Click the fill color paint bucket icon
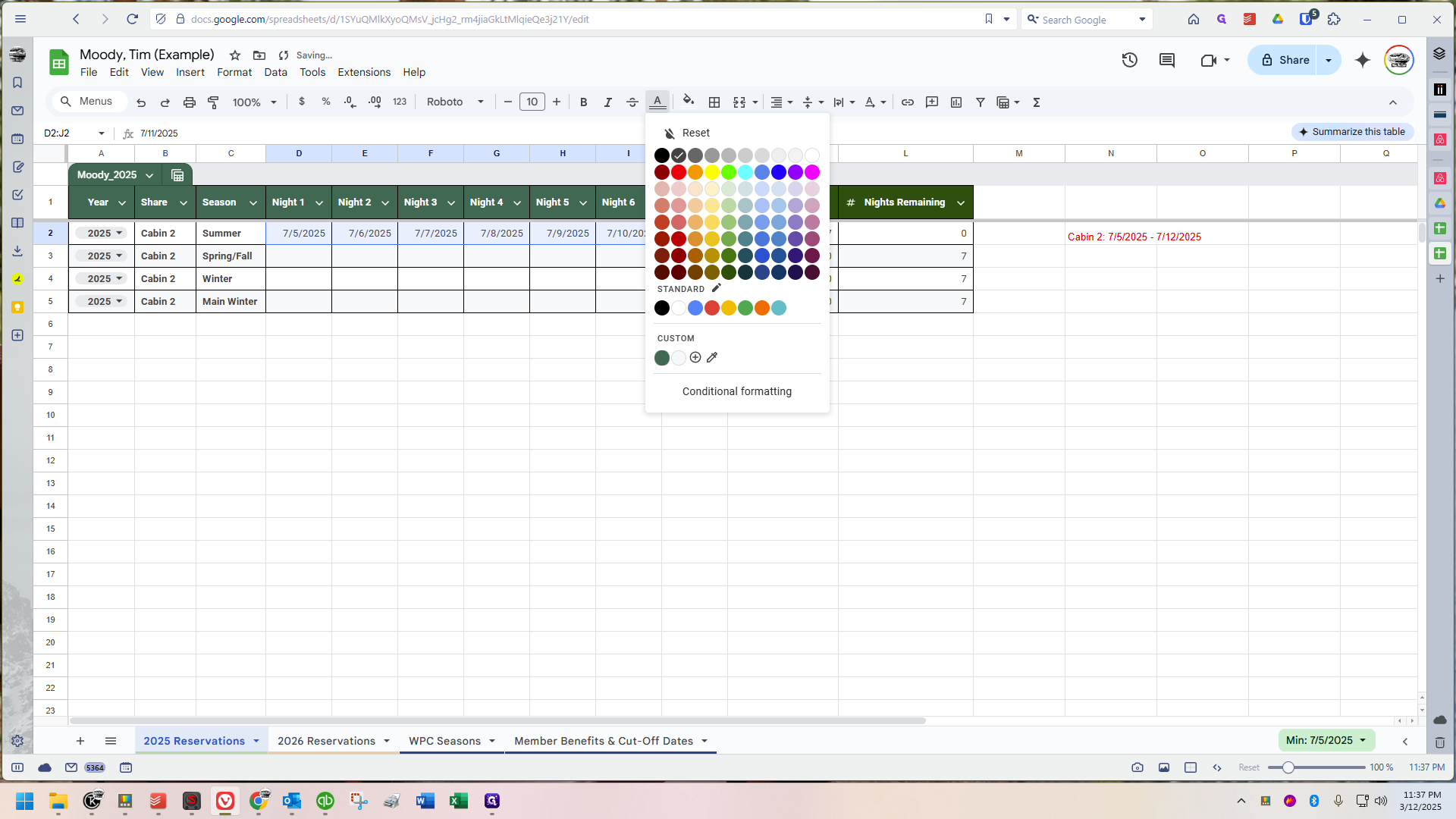 (688, 101)
